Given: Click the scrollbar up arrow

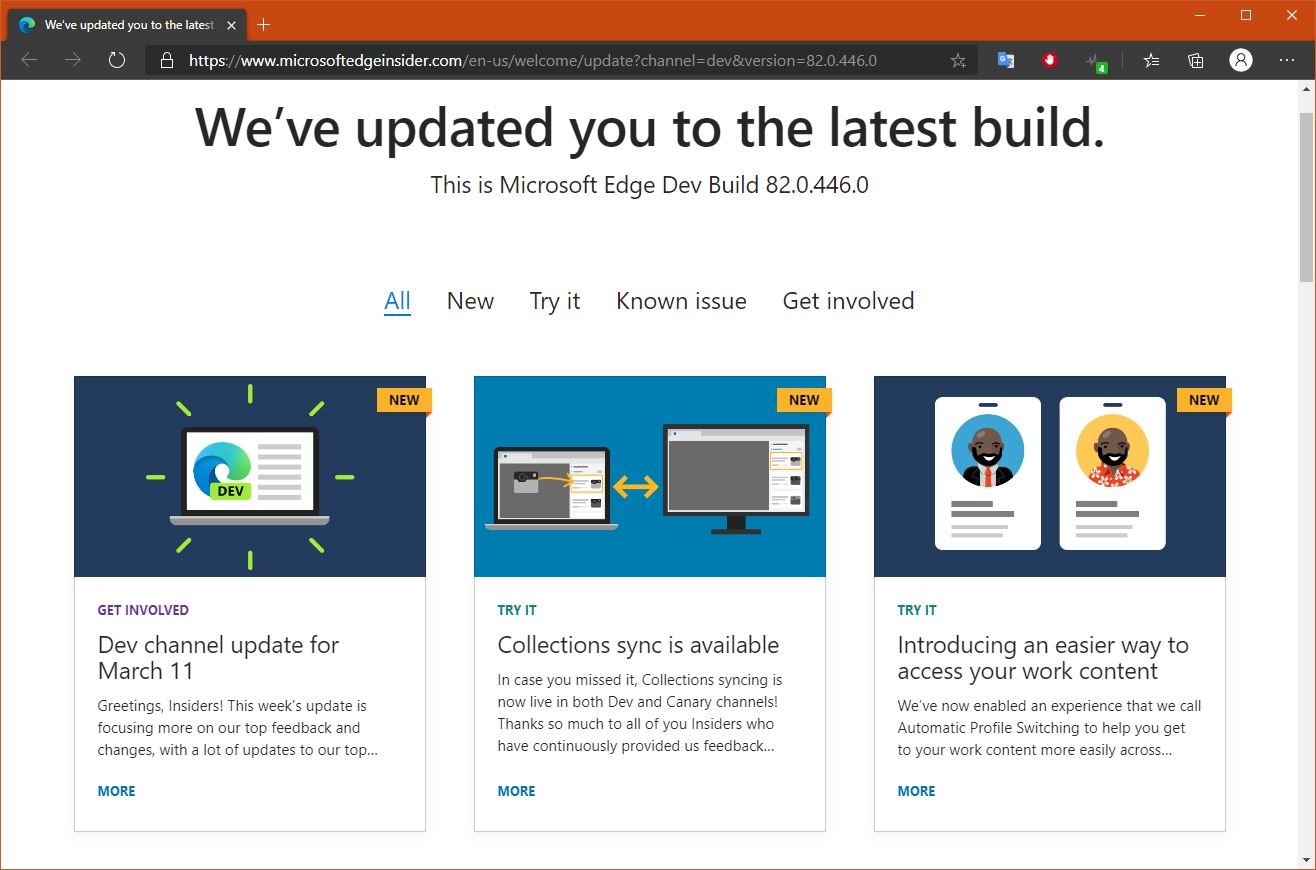Looking at the screenshot, I should pos(1306,89).
